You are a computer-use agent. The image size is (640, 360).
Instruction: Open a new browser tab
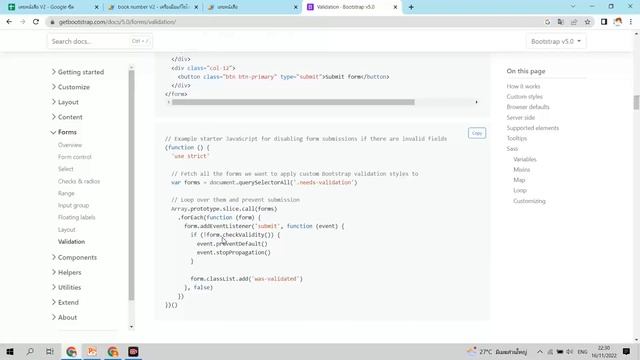(x=411, y=7)
